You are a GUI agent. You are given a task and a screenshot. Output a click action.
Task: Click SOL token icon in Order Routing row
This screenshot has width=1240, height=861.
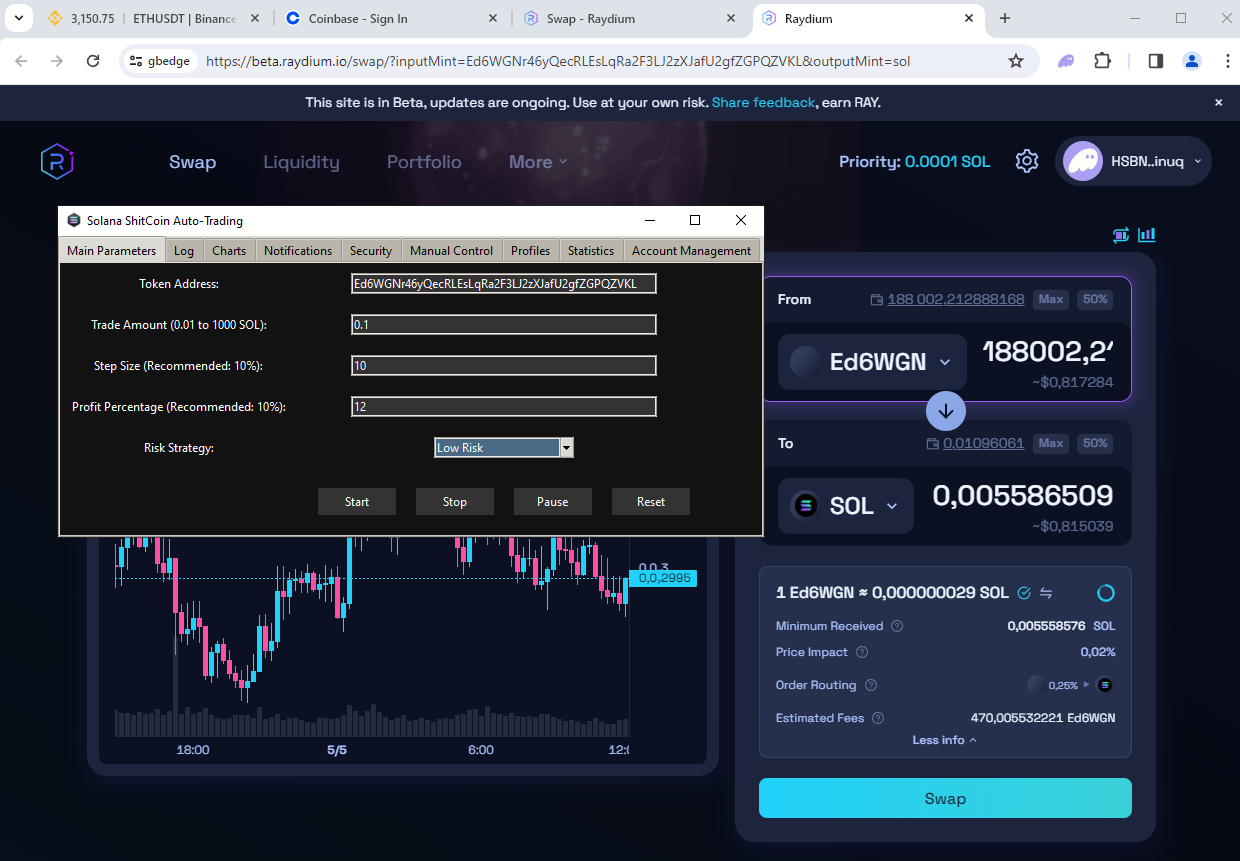coord(1105,685)
